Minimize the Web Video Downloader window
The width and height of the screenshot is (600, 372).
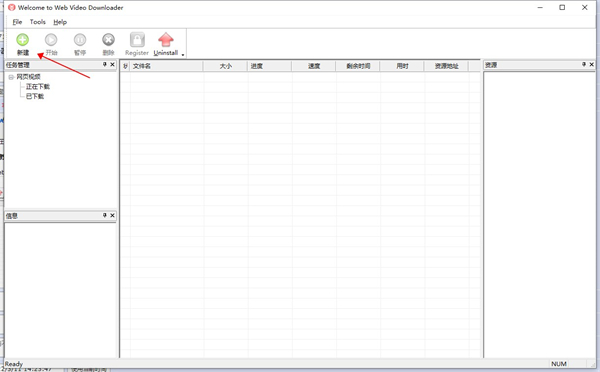point(540,7)
